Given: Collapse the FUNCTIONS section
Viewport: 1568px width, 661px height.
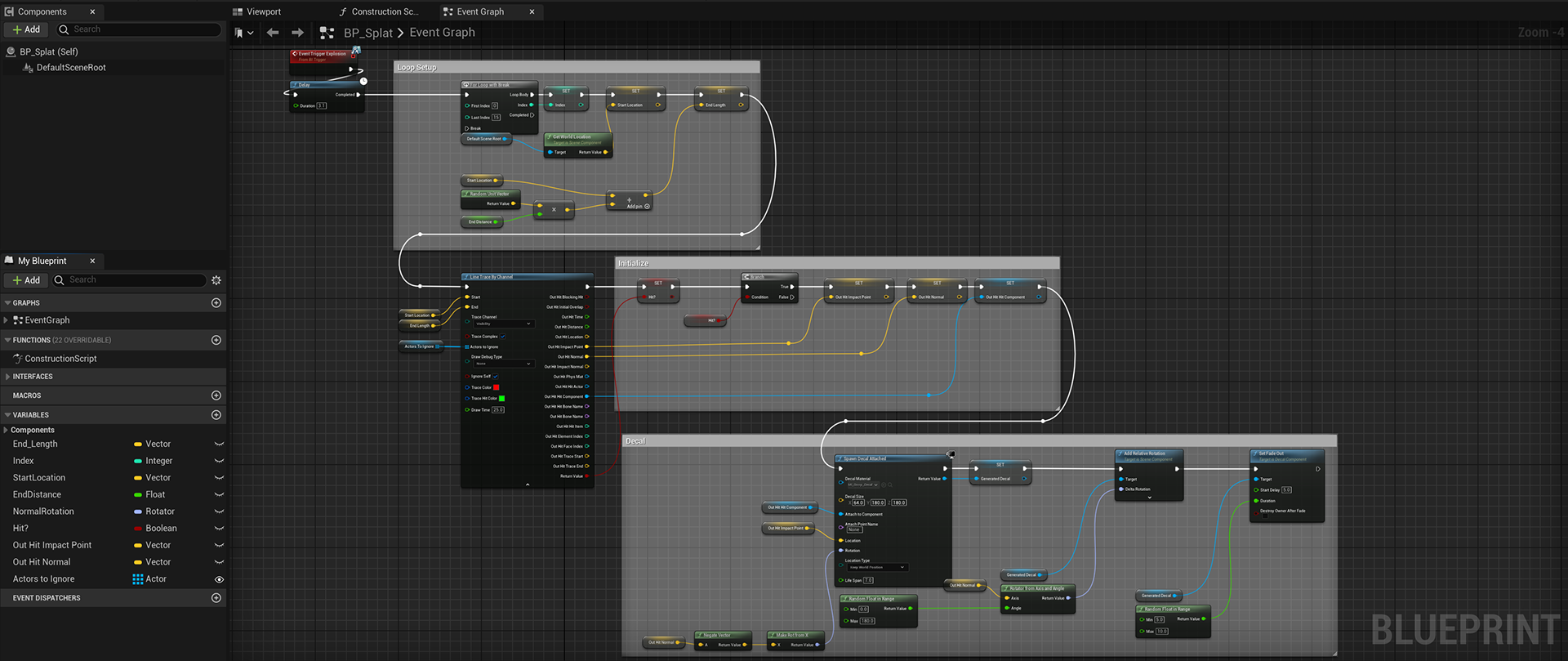Looking at the screenshot, I should pos(7,340).
